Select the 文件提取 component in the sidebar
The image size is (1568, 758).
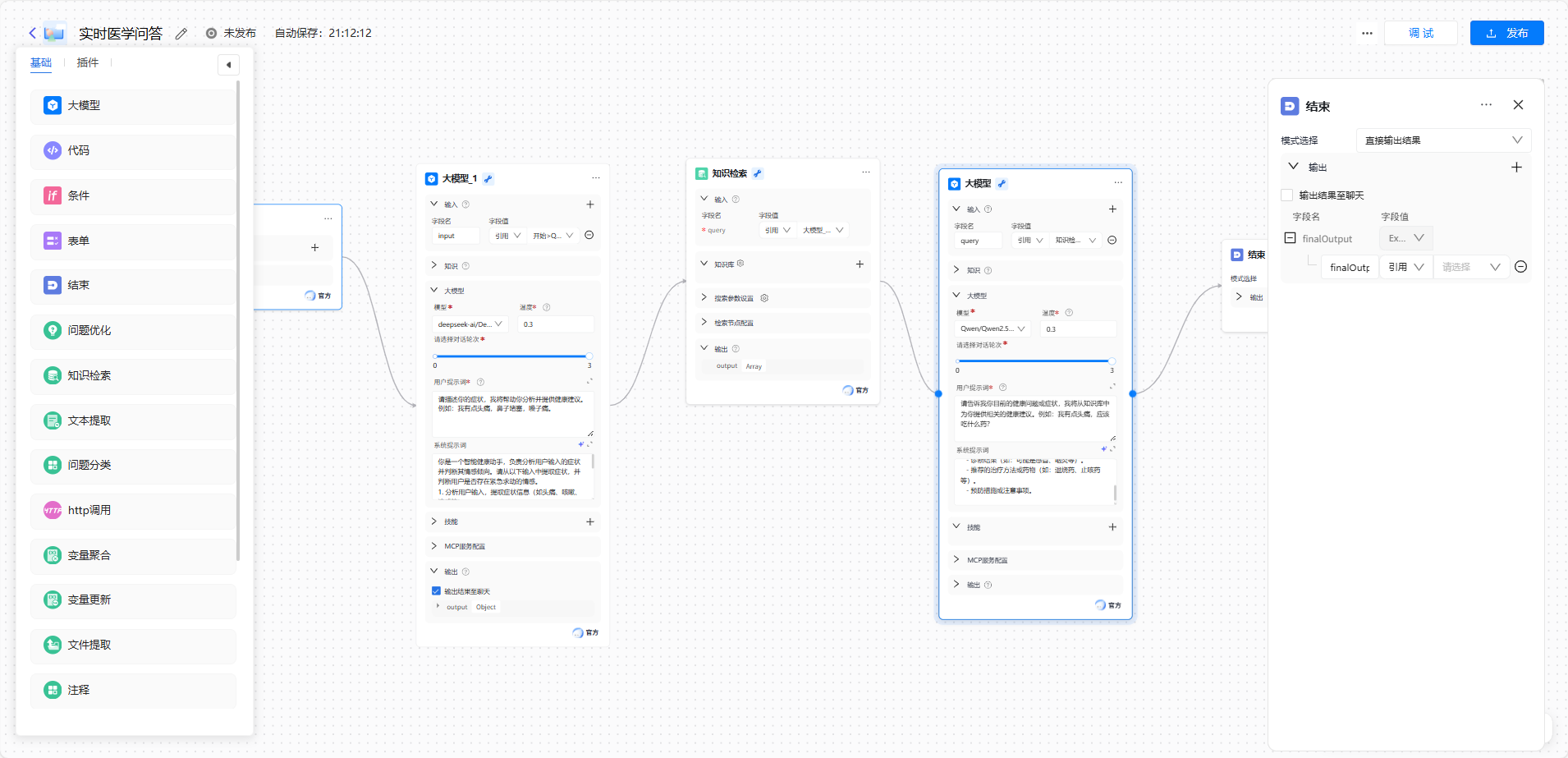[x=134, y=645]
